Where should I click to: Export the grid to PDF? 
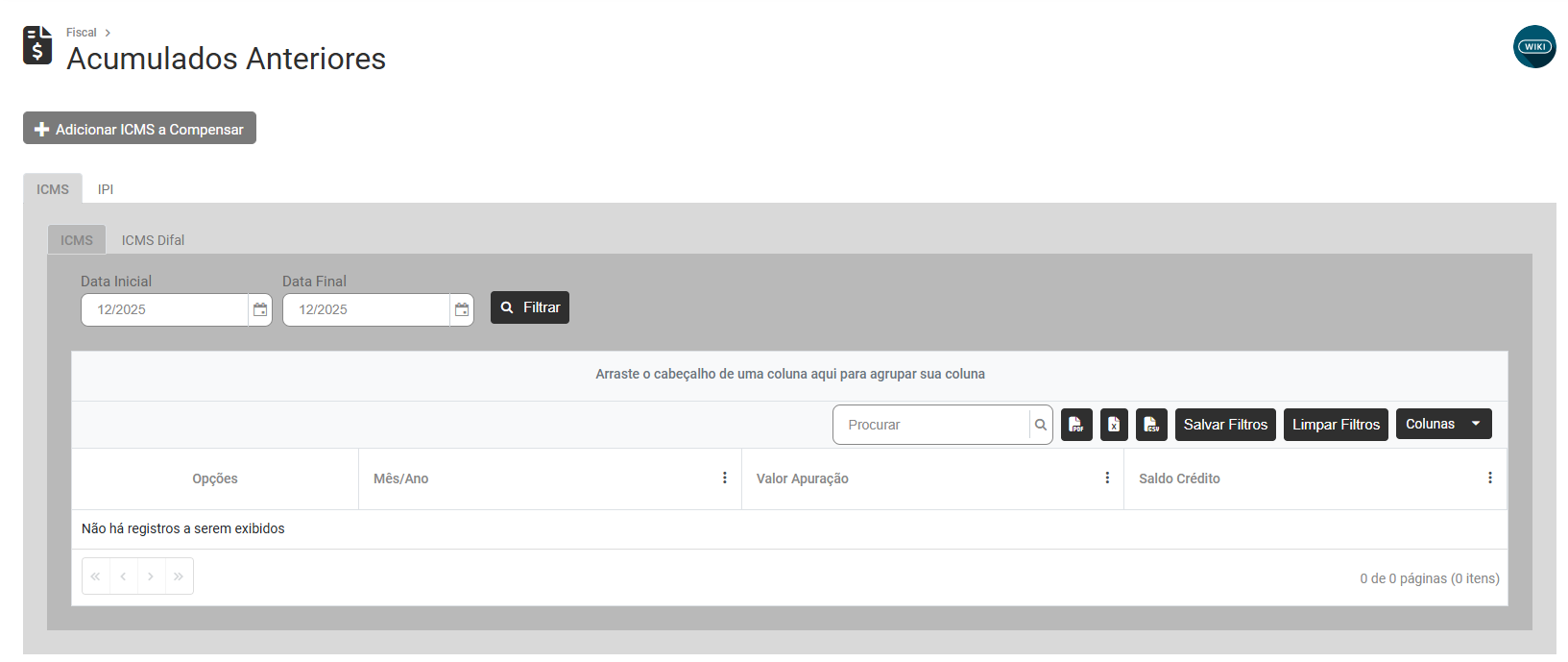1076,425
